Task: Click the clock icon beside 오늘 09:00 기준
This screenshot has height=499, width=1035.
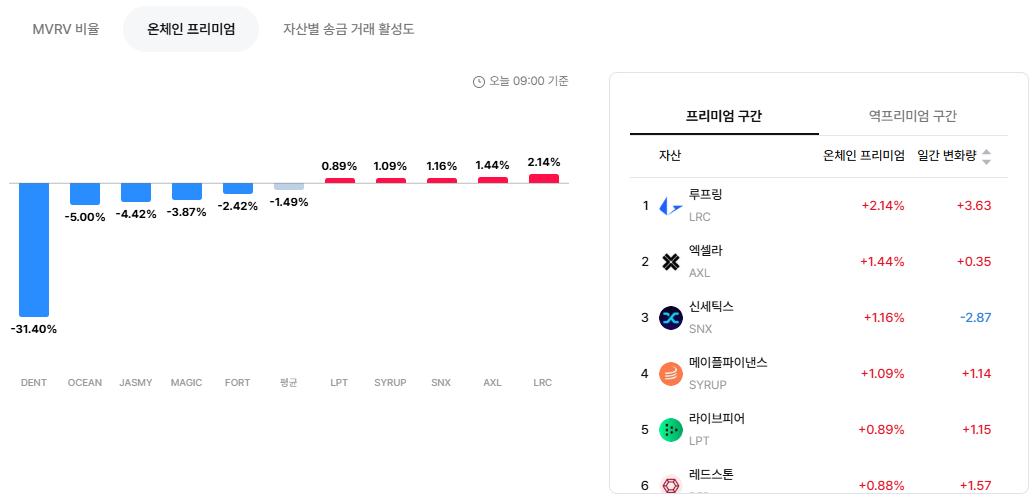Action: click(479, 82)
